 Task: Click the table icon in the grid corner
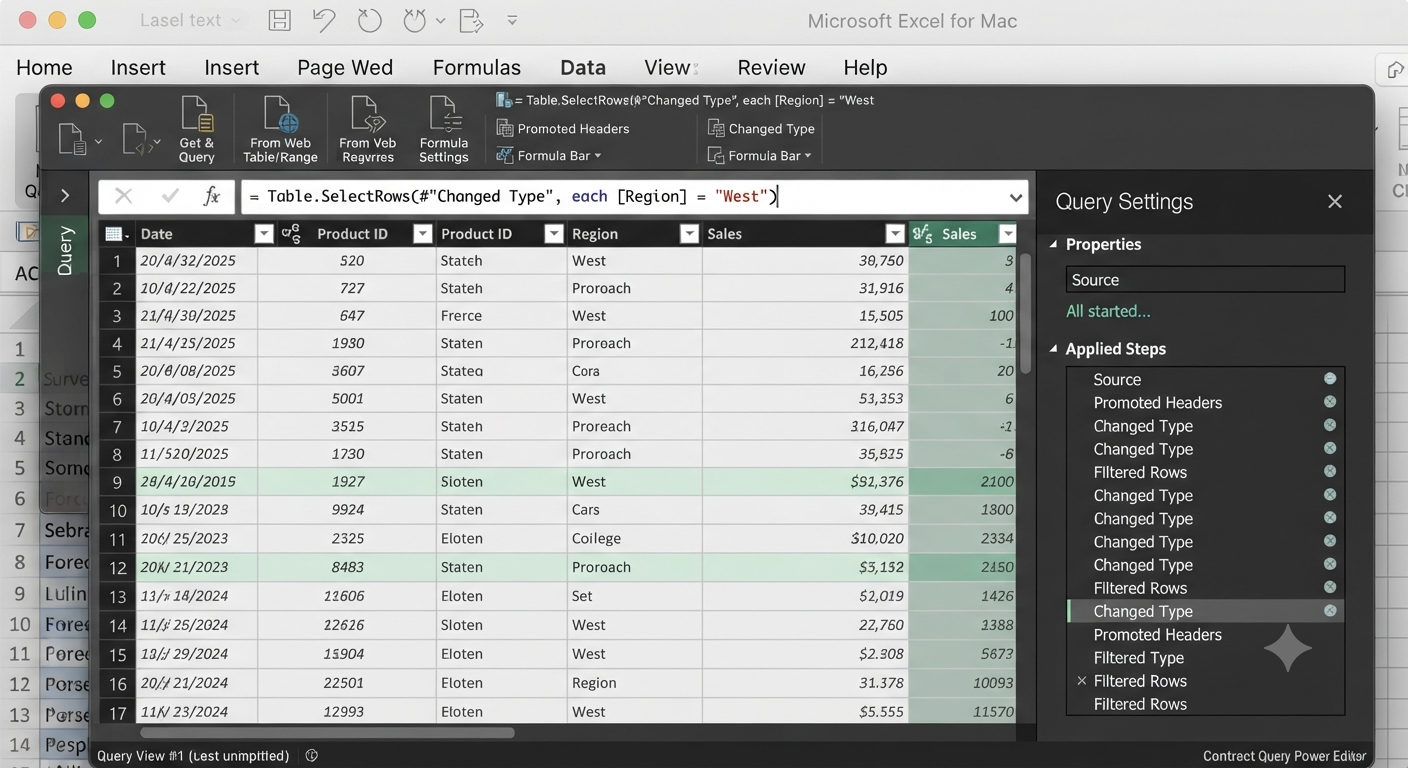coord(116,234)
